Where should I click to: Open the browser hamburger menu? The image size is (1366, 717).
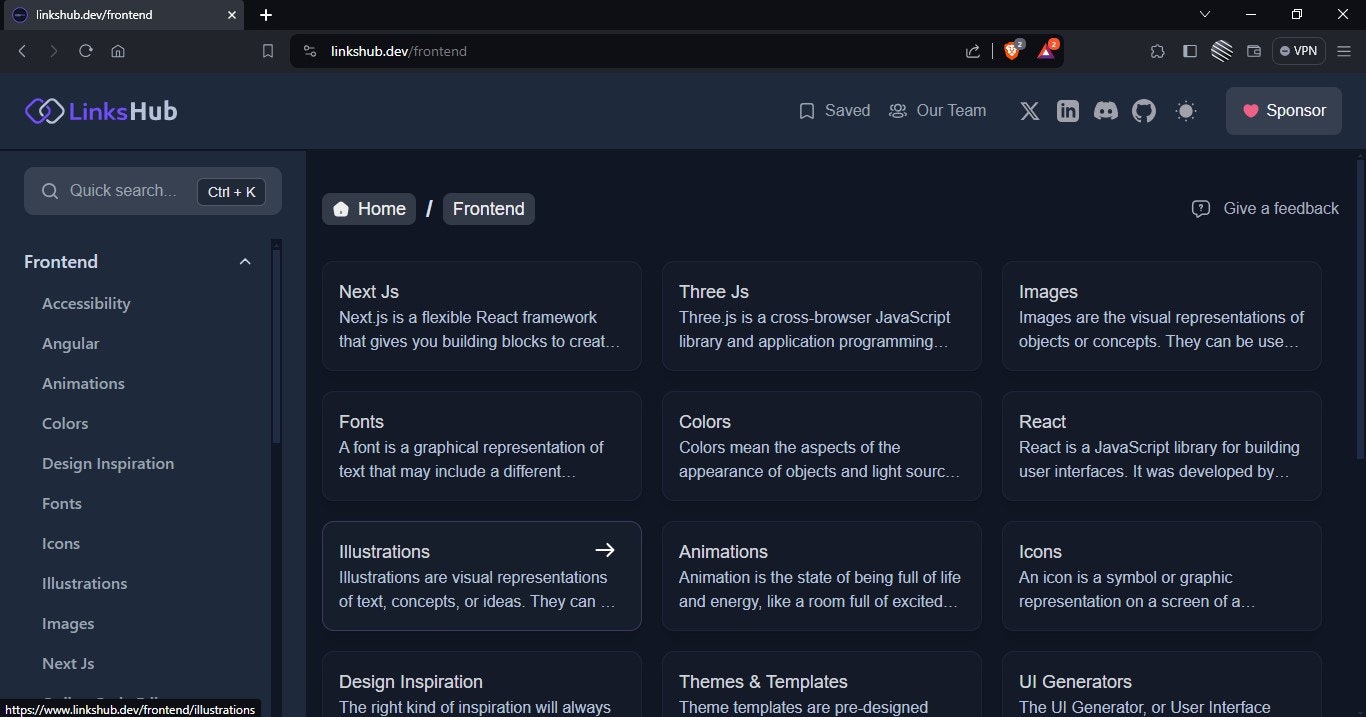click(x=1345, y=51)
